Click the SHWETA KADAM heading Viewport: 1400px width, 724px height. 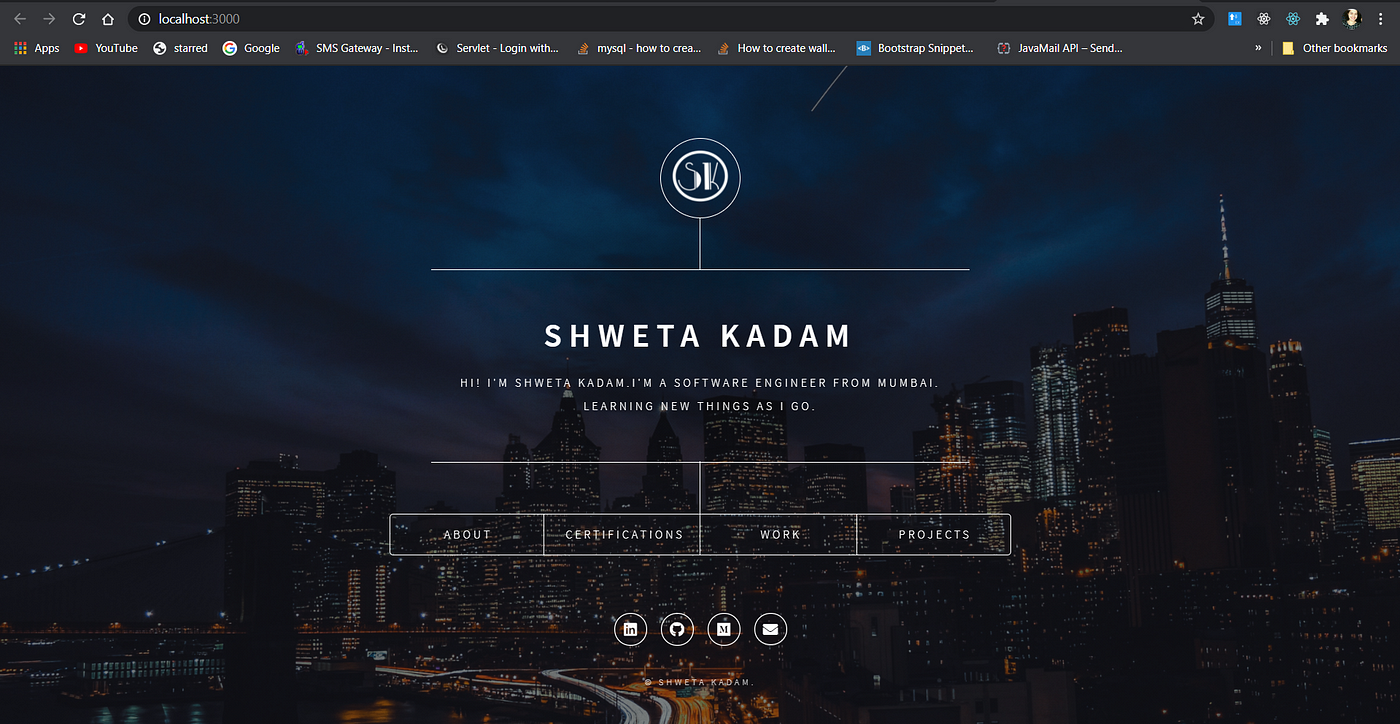[698, 336]
